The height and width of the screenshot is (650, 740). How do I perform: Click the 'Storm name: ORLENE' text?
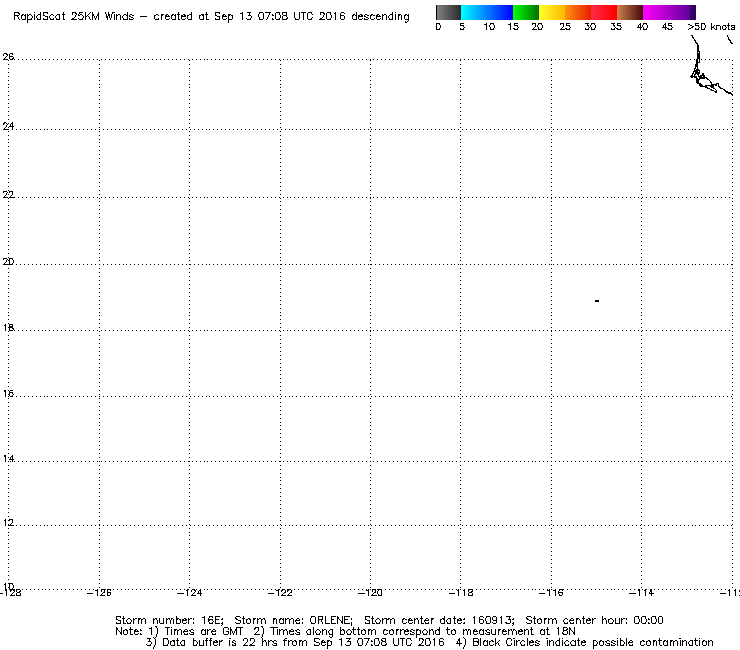pos(294,620)
